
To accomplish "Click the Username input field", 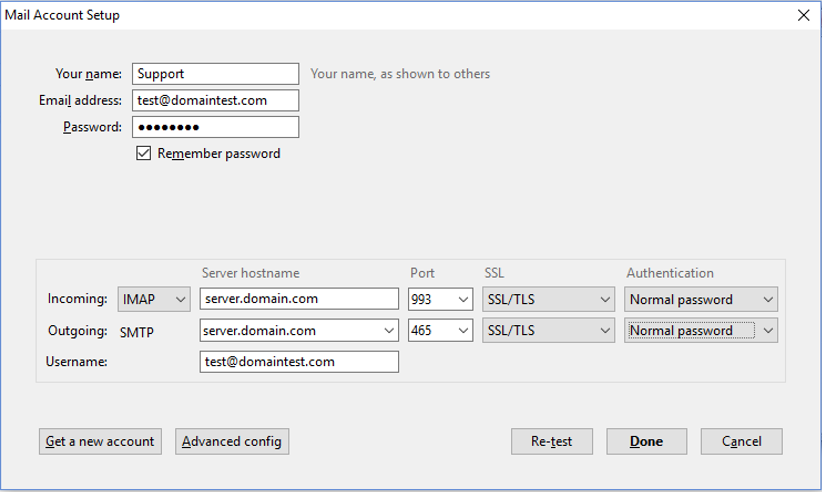I will pos(299,362).
